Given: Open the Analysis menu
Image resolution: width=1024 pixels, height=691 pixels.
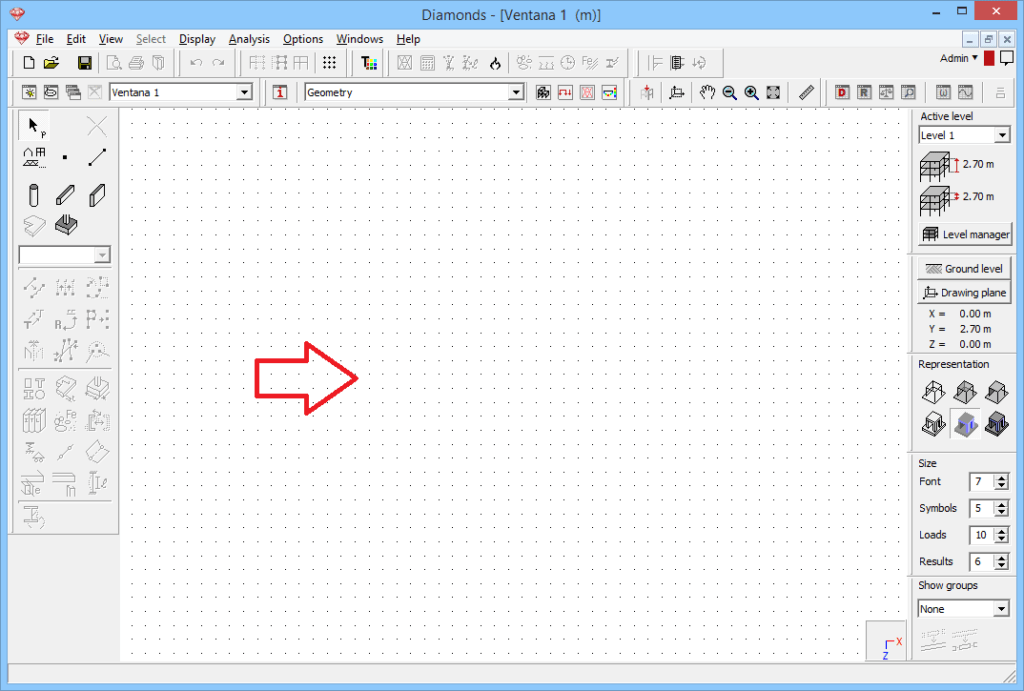Looking at the screenshot, I should click(x=249, y=39).
